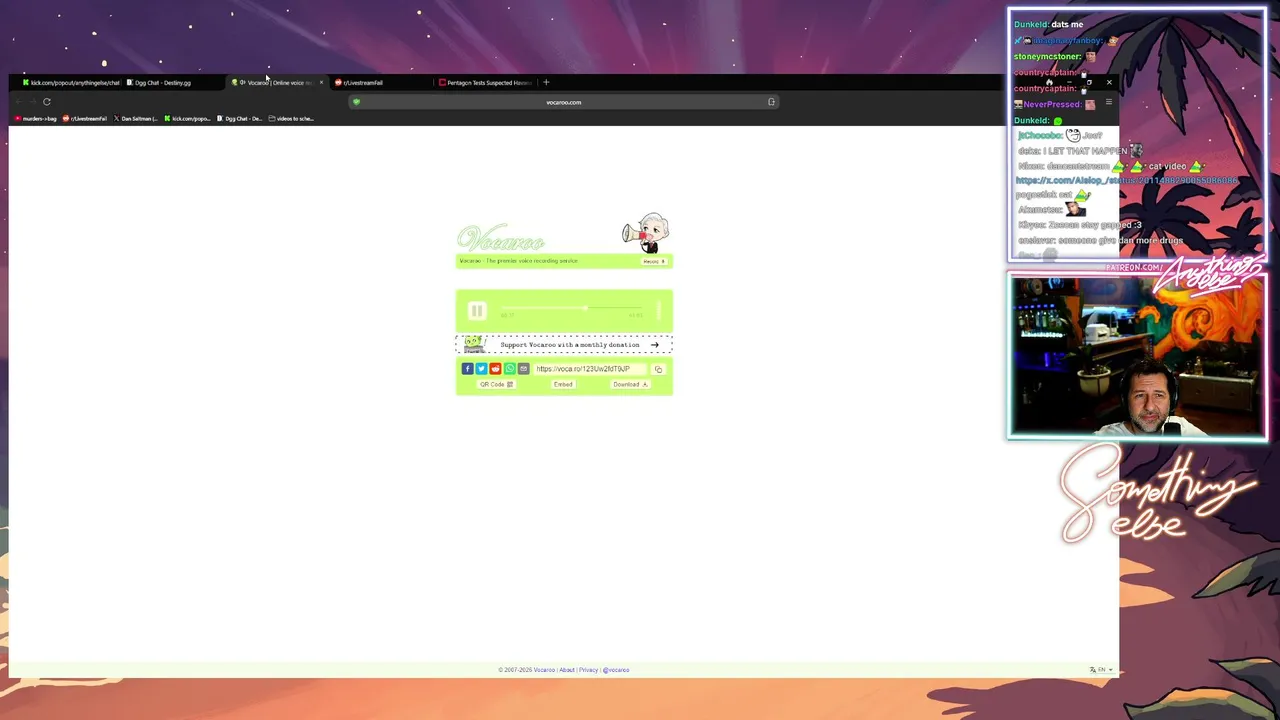Share the recording on Twitter
Screen dimensions: 1280x720
481,369
